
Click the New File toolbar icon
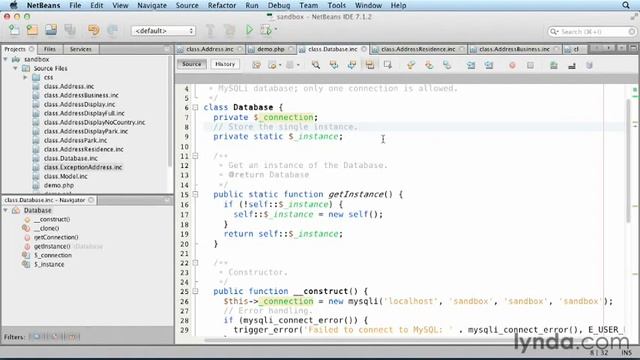(14, 30)
